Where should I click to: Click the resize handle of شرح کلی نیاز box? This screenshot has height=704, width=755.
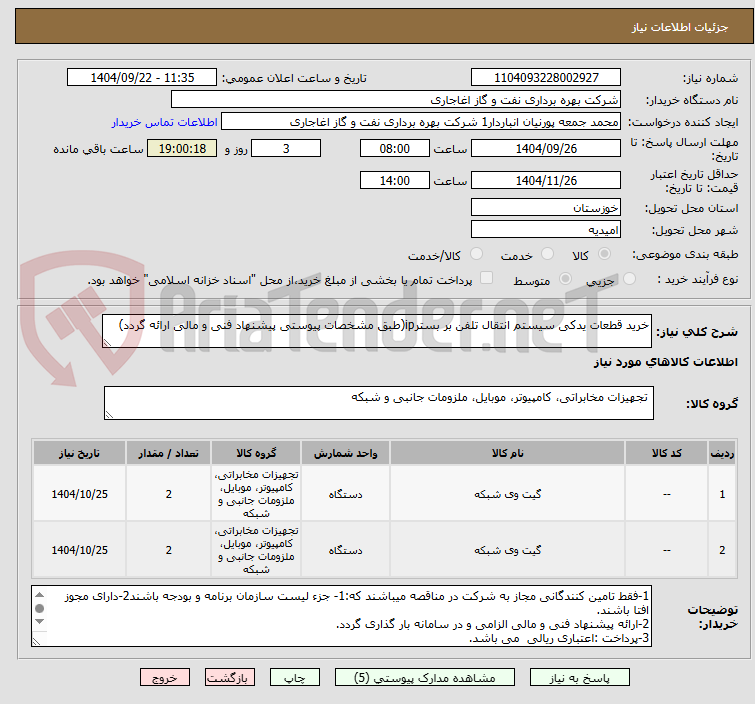click(107, 342)
